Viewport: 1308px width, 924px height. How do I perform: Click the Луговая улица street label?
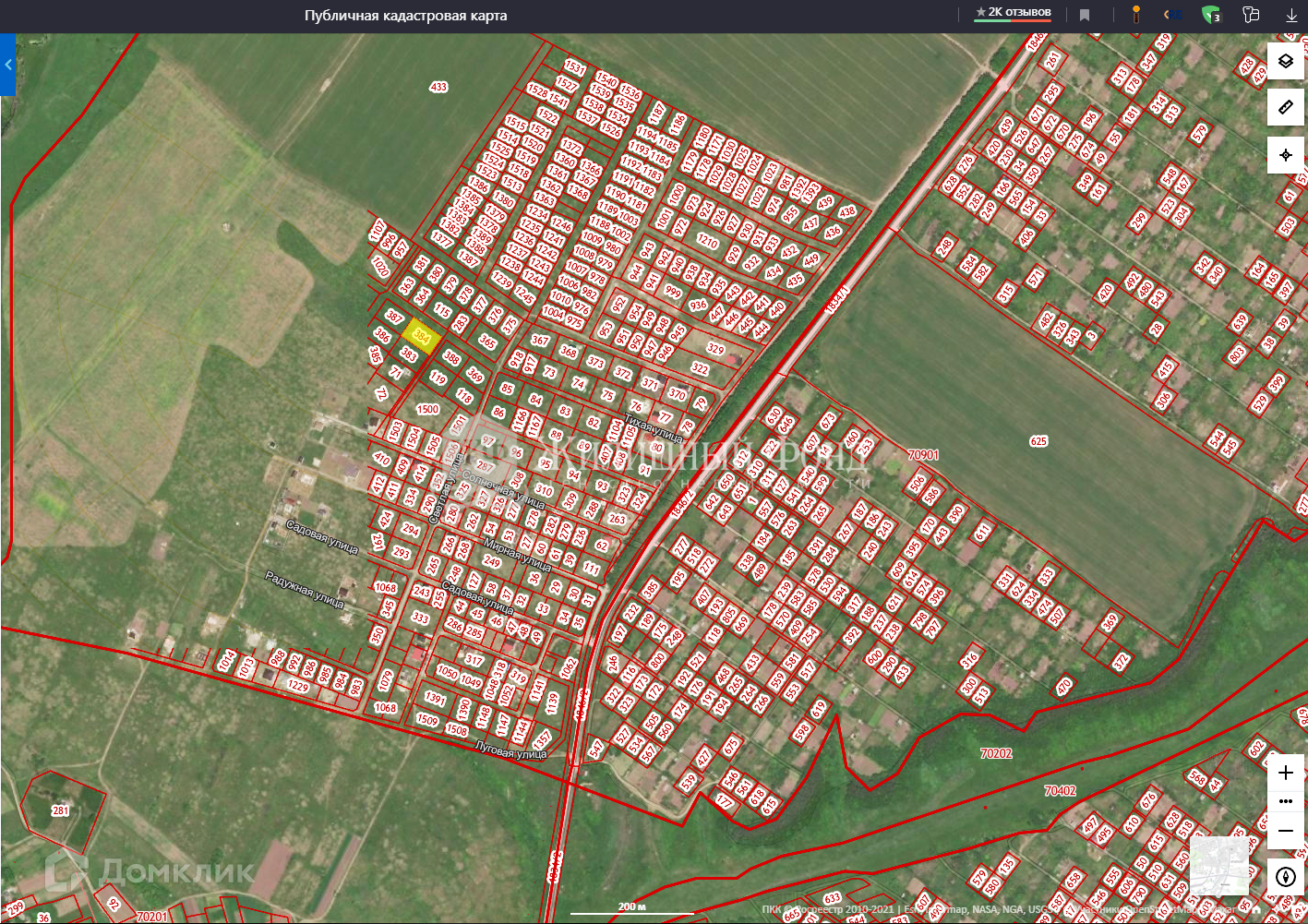(510, 749)
